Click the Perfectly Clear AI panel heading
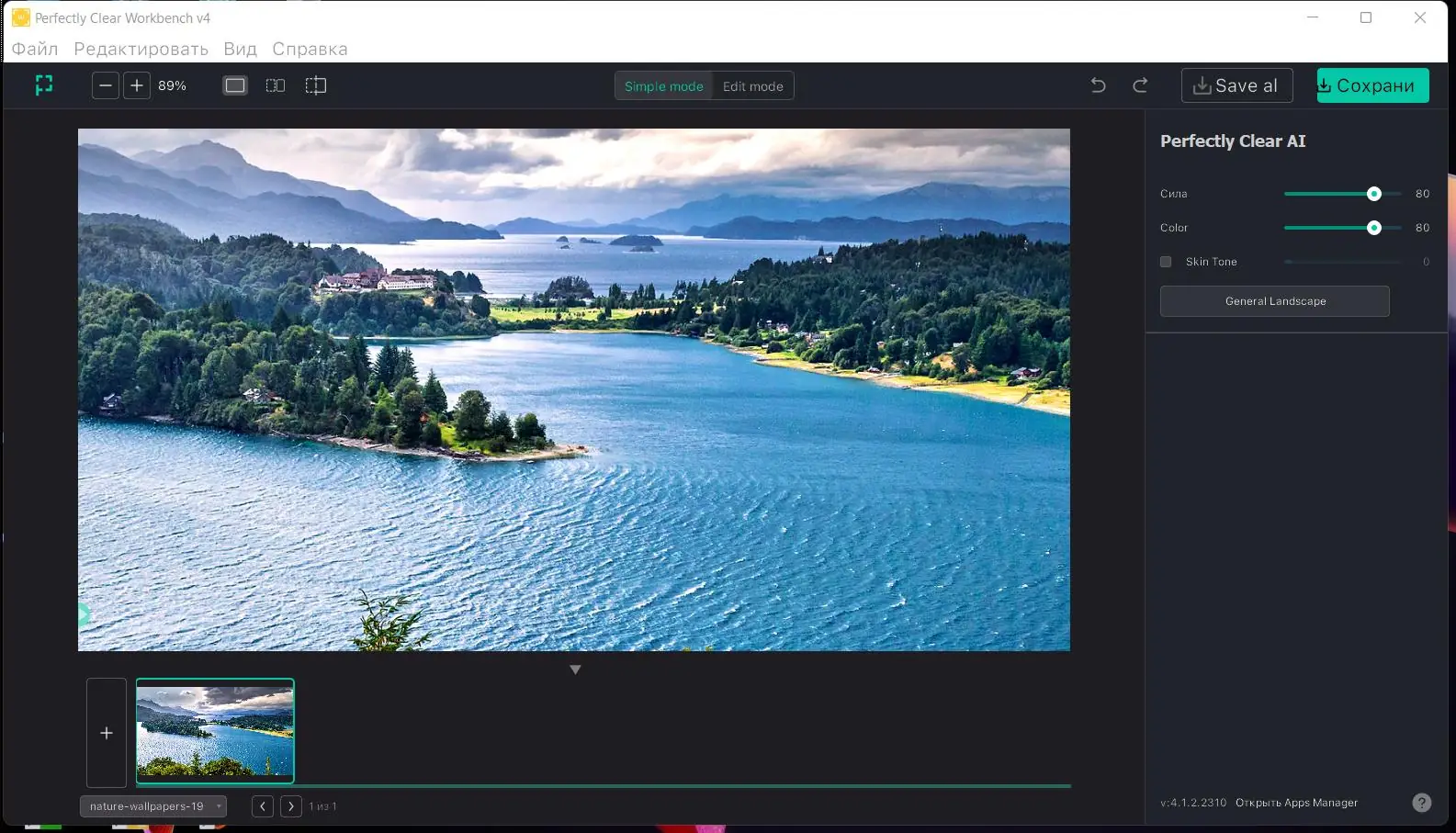The height and width of the screenshot is (833, 1456). [x=1233, y=141]
